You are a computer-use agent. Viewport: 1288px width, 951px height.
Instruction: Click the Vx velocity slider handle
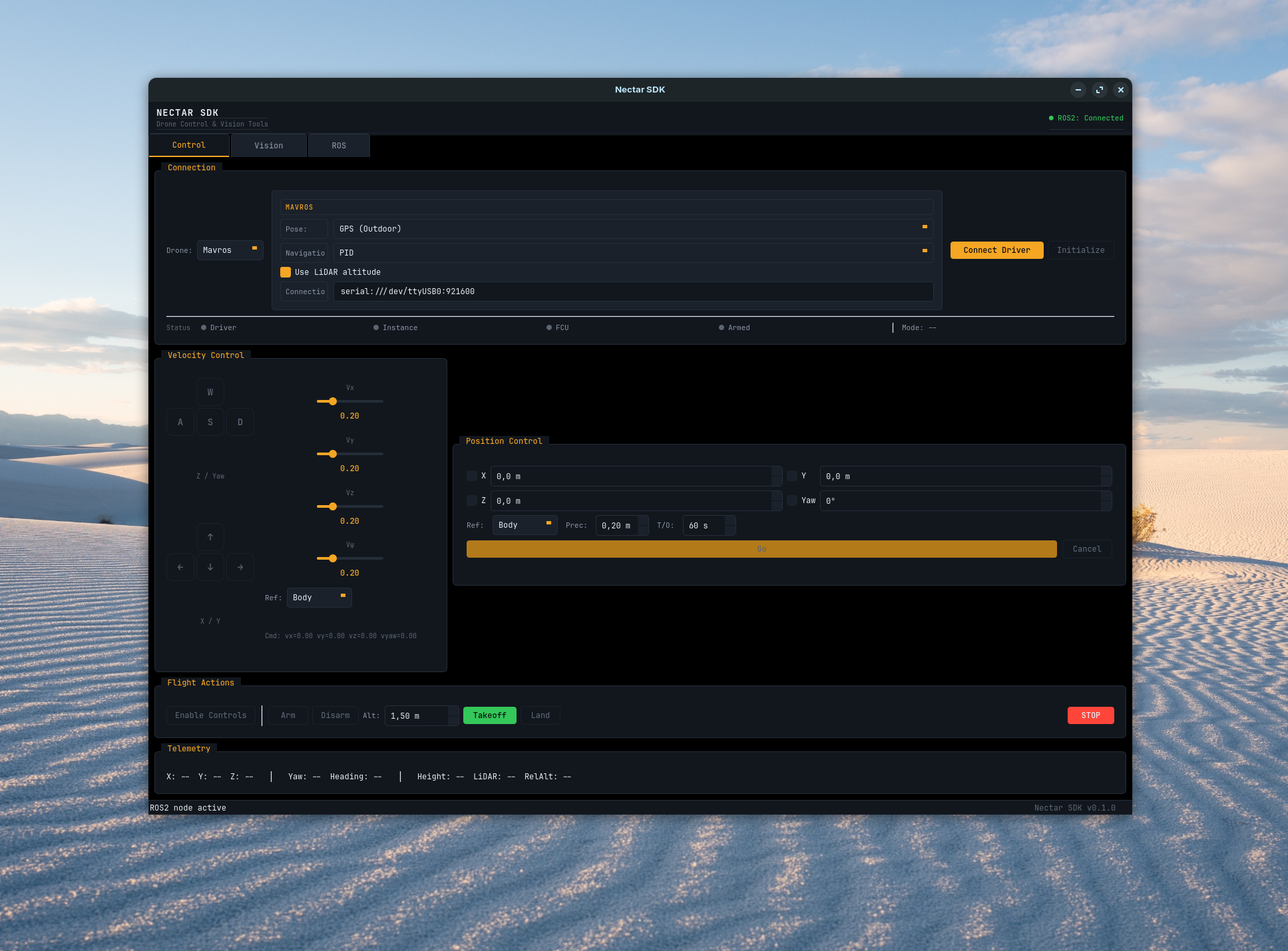pos(333,401)
